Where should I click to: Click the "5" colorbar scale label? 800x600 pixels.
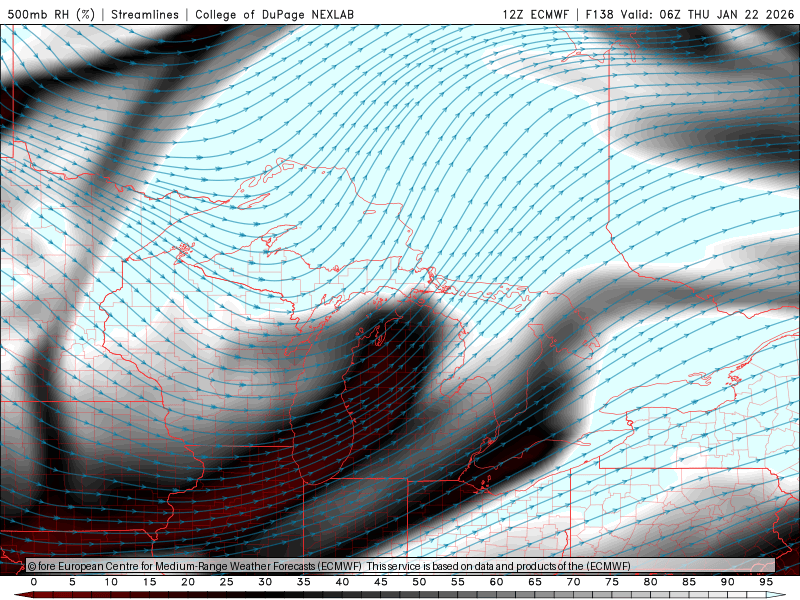(x=72, y=582)
